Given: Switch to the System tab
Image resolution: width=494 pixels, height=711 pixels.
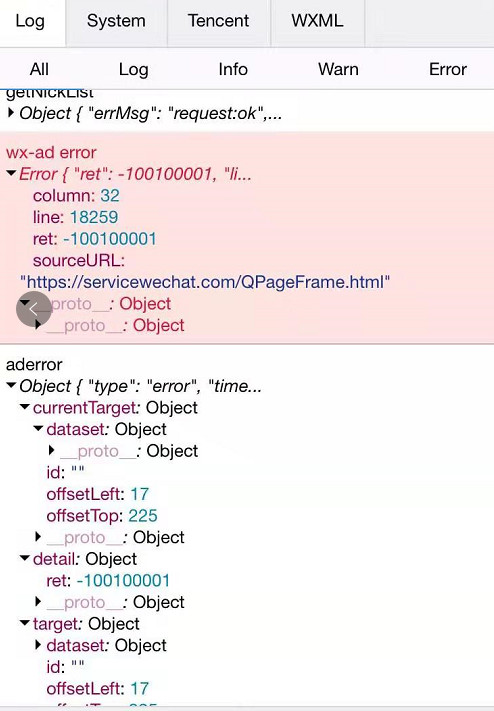Looking at the screenshot, I should point(116,21).
